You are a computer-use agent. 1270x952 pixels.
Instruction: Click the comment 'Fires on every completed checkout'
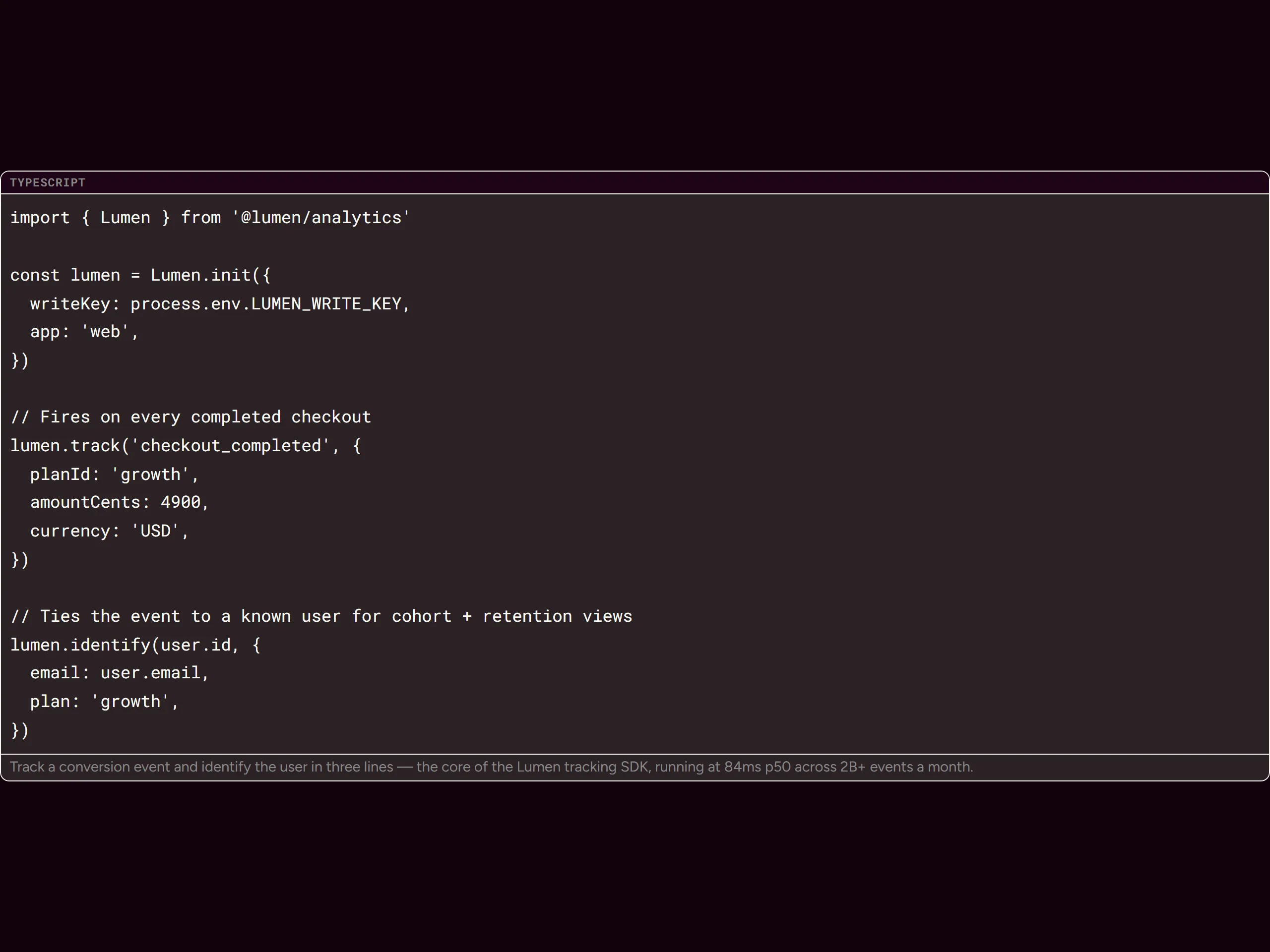[x=190, y=417]
